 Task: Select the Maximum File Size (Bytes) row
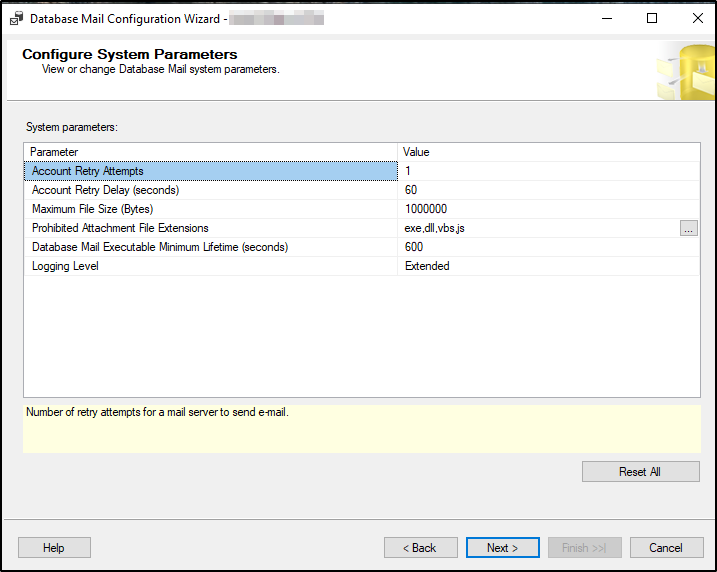pyautogui.click(x=210, y=209)
